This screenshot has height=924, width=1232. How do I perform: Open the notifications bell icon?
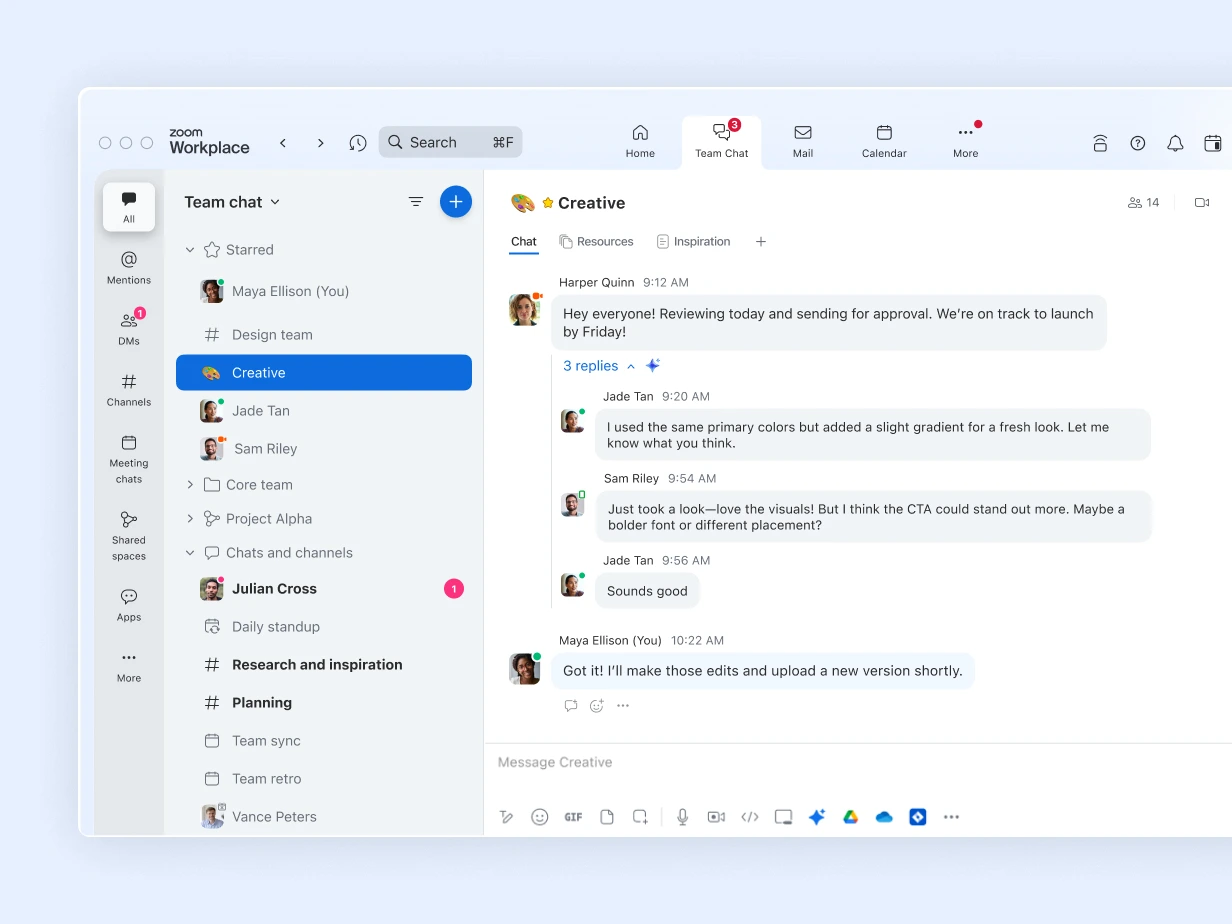pos(1175,143)
